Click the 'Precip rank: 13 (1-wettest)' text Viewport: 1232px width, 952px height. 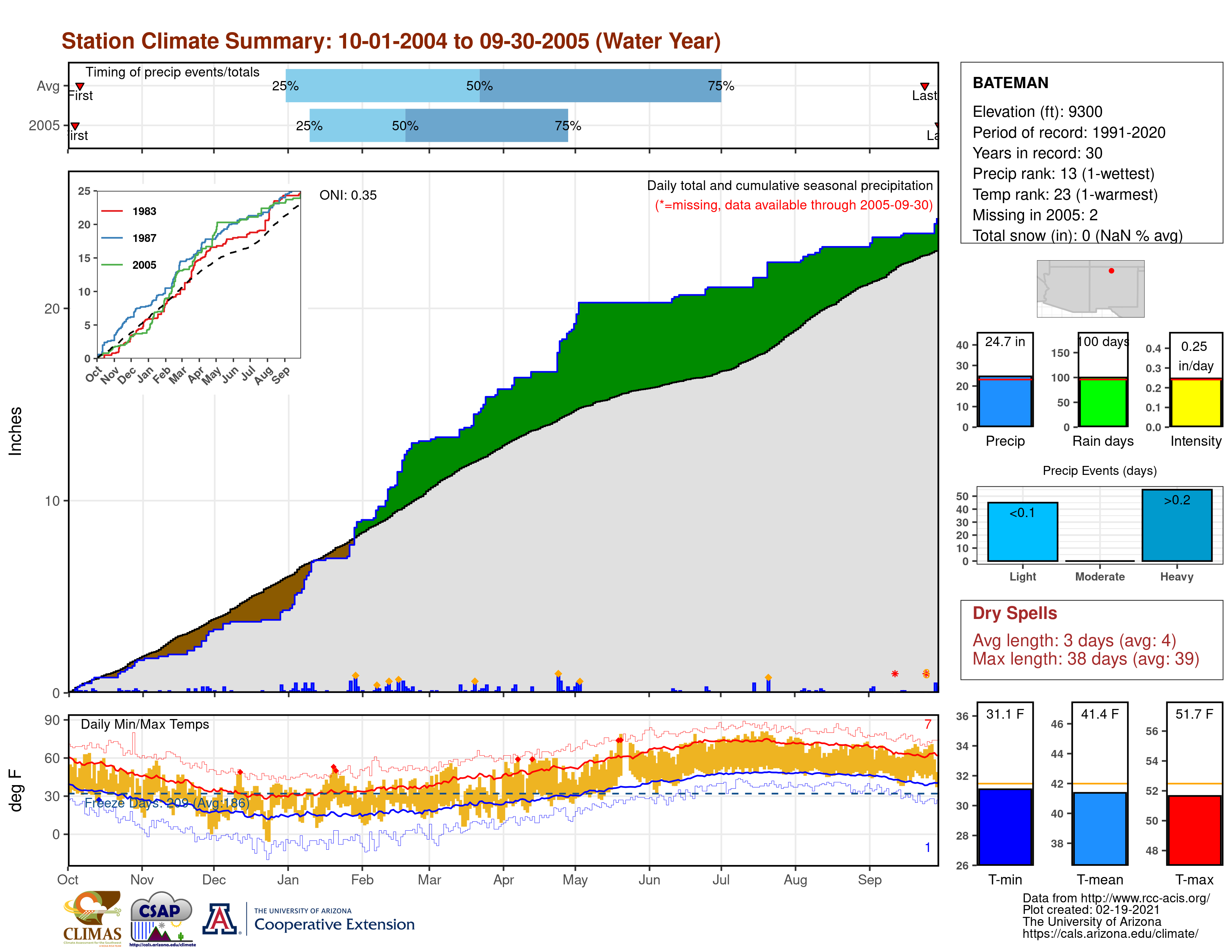pyautogui.click(x=1063, y=174)
